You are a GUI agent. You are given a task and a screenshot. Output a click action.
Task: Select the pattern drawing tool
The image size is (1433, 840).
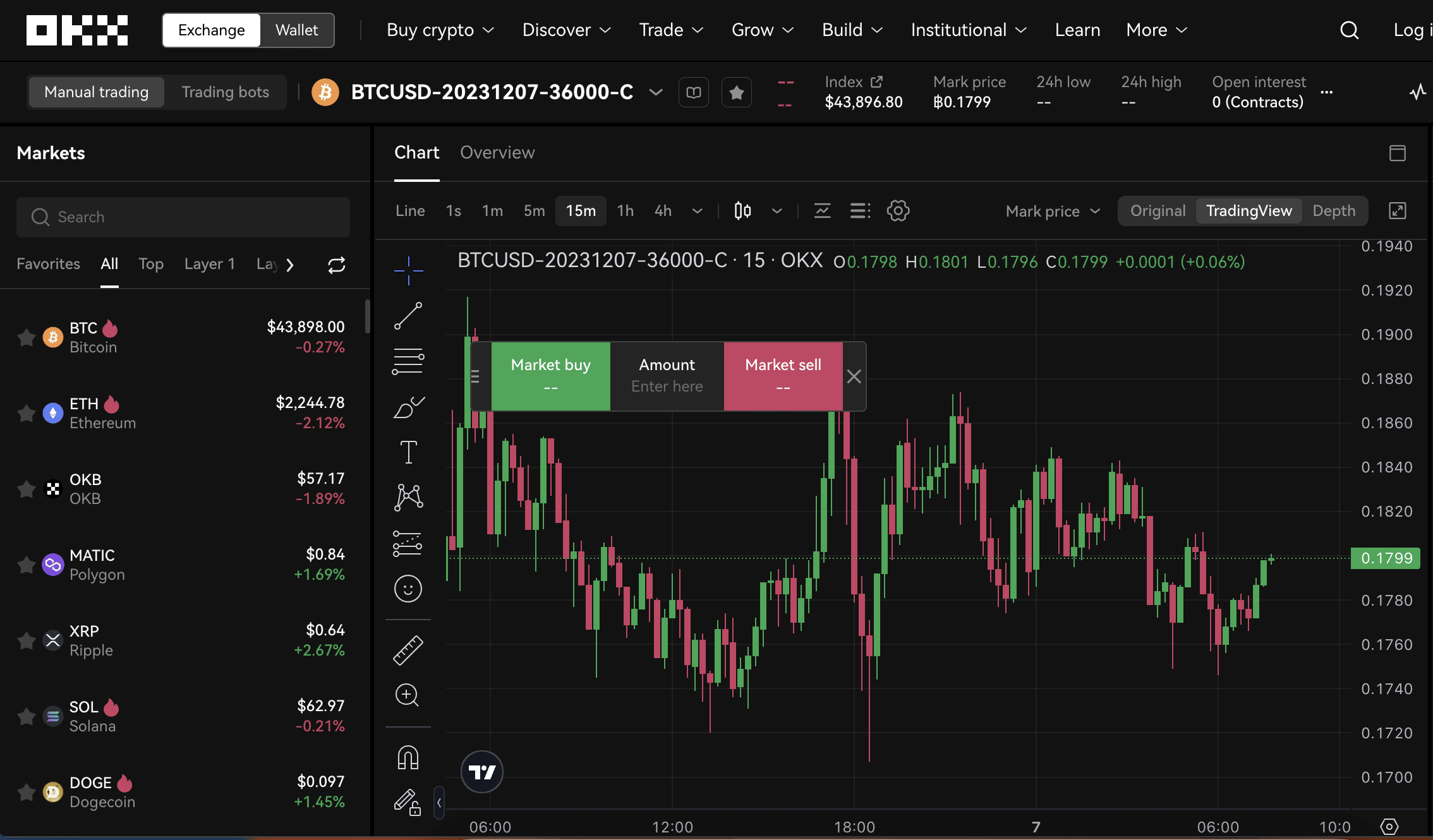click(408, 498)
